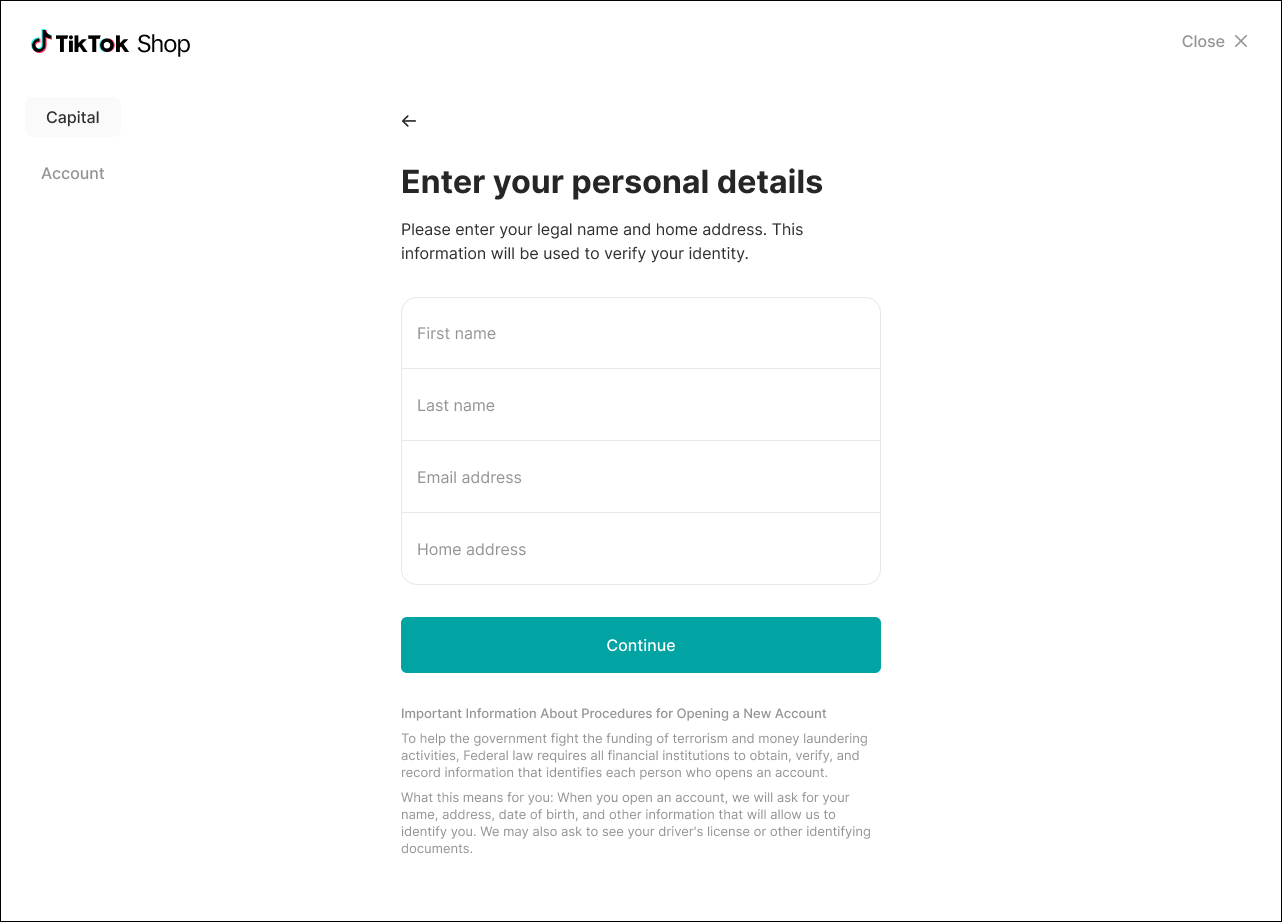The height and width of the screenshot is (922, 1282).
Task: Click the word 'identity' in the description
Action: point(714,254)
